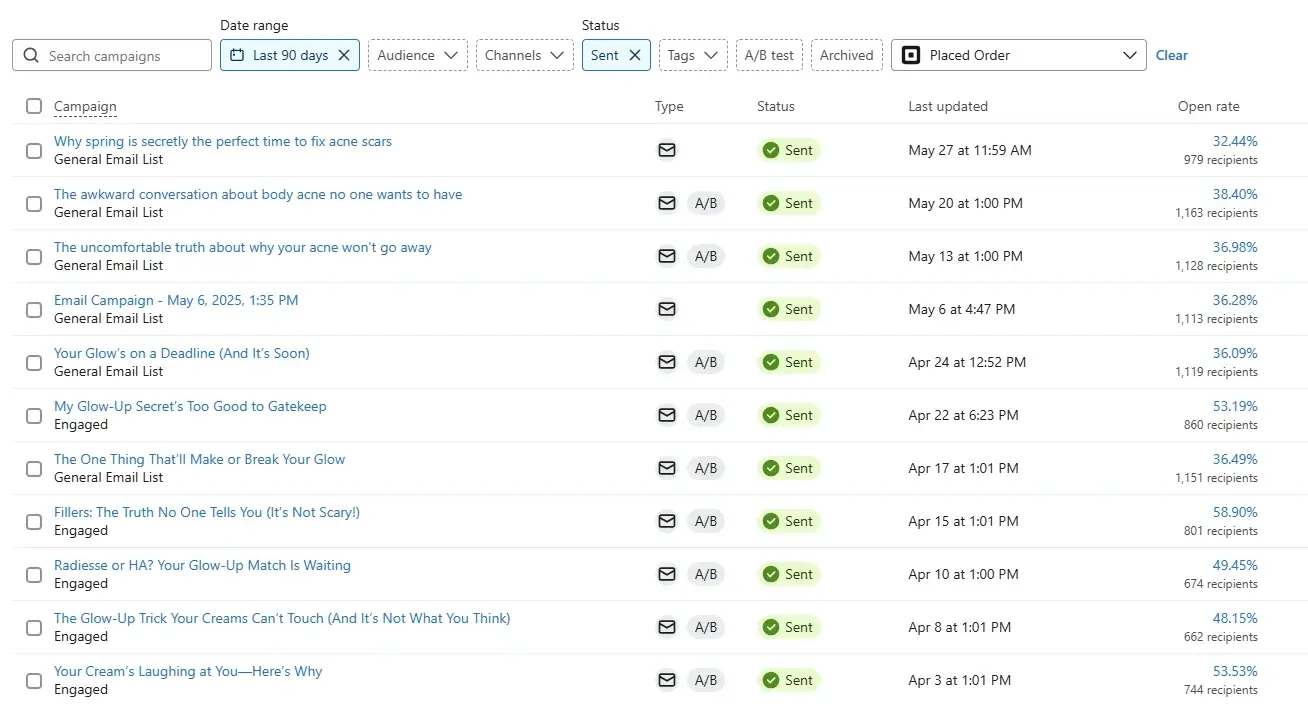Image resolution: width=1308 pixels, height=706 pixels.
Task: Click Sent badge on Cream's Laughing row
Action: 788,680
